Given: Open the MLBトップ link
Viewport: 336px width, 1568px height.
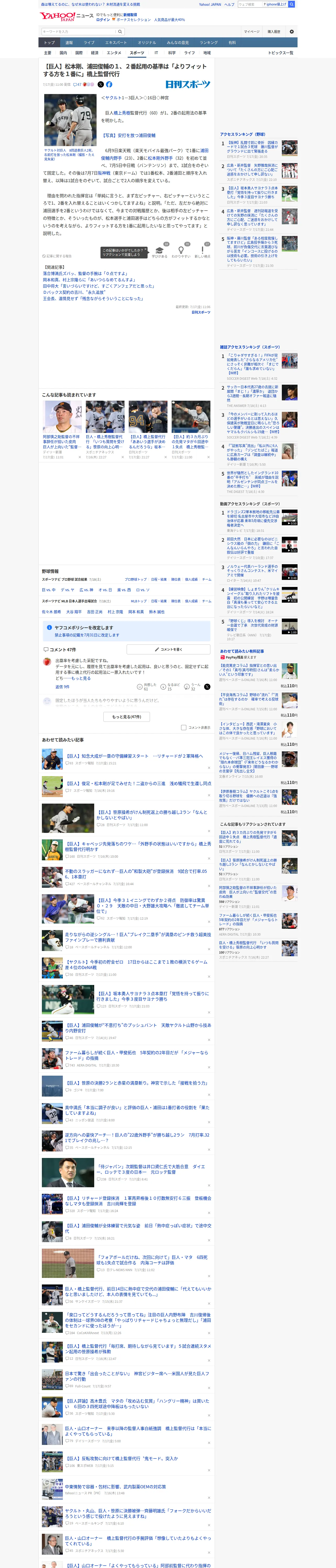Looking at the screenshot, I should 138,601.
